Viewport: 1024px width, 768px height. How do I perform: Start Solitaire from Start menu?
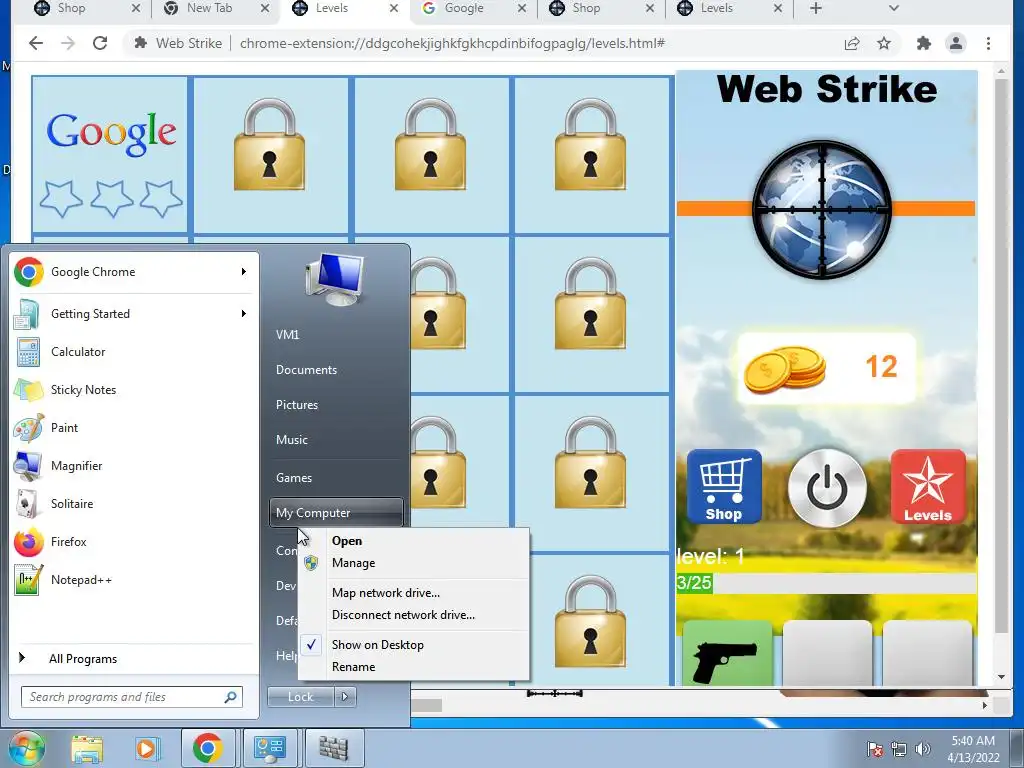coord(134,504)
